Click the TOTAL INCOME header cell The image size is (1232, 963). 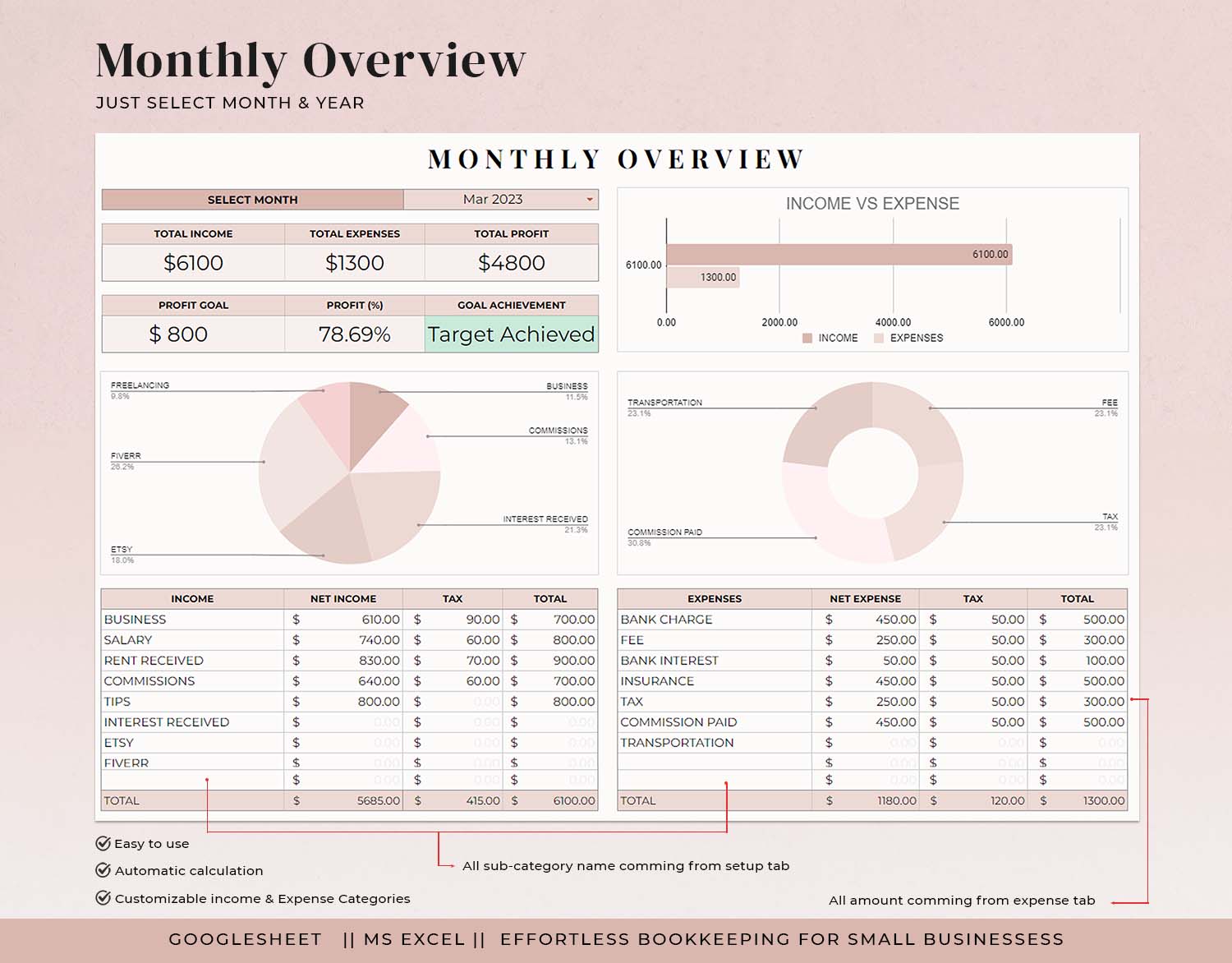pos(193,234)
